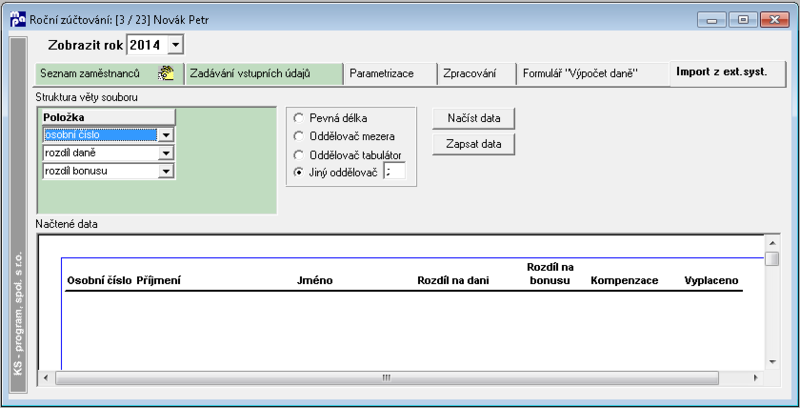Expand the osobní číslo dropdown
The width and height of the screenshot is (800, 408).
click(x=166, y=135)
